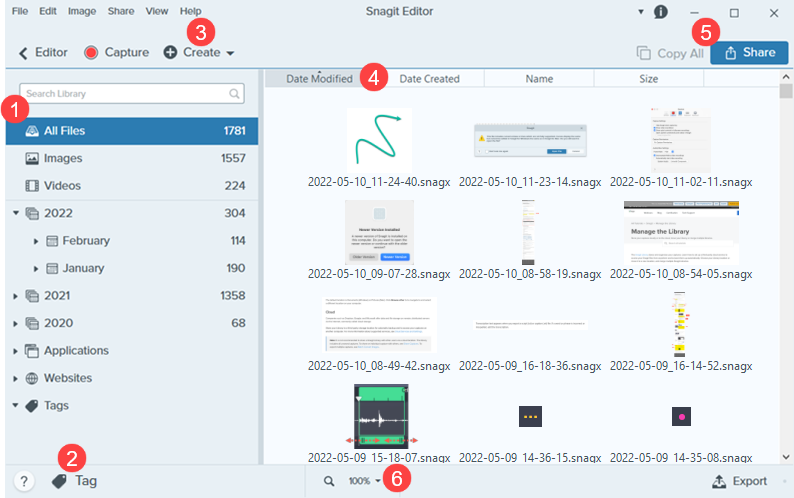Screen dimensions: 794x498
Task: Click the Share upload icon
Action: (730, 53)
